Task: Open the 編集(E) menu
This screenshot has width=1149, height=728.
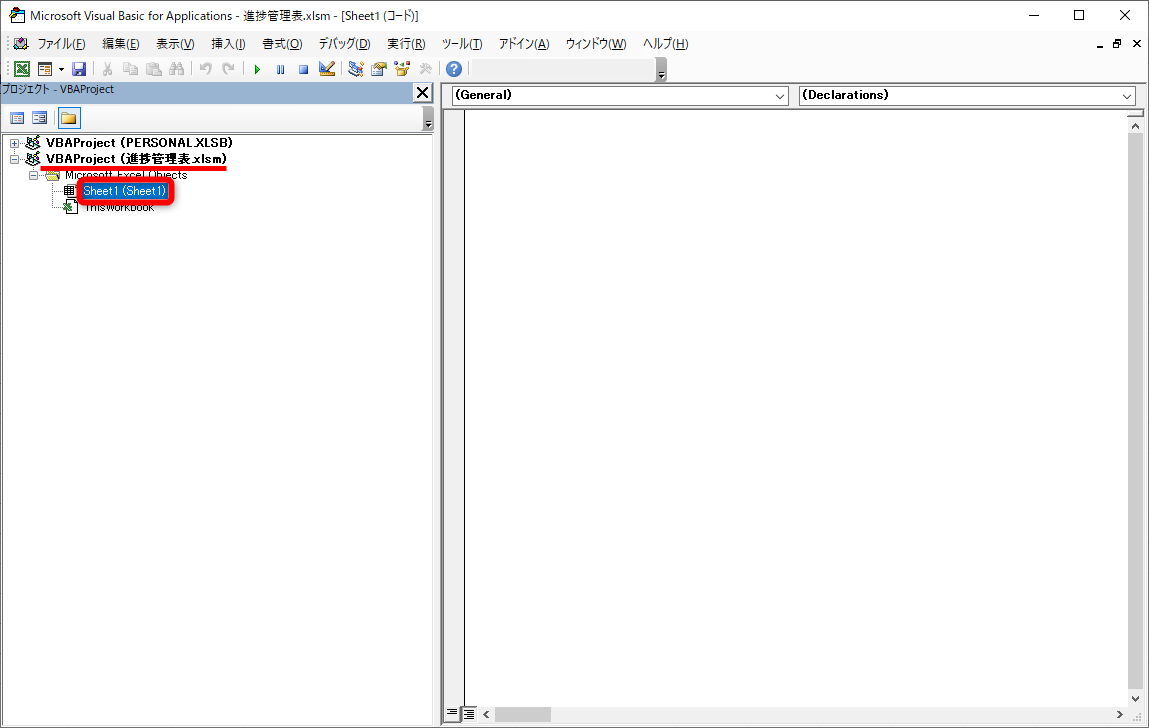Action: click(120, 44)
